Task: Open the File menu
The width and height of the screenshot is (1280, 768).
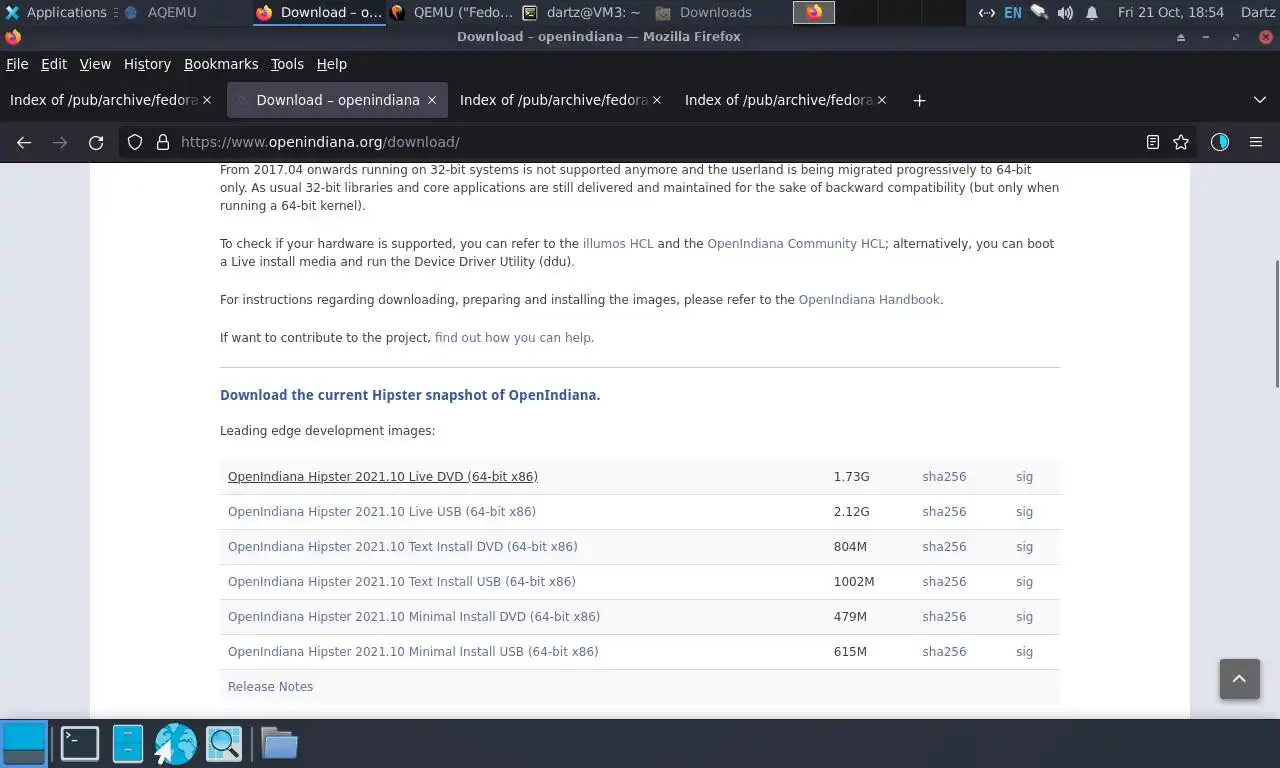Action: [x=17, y=64]
